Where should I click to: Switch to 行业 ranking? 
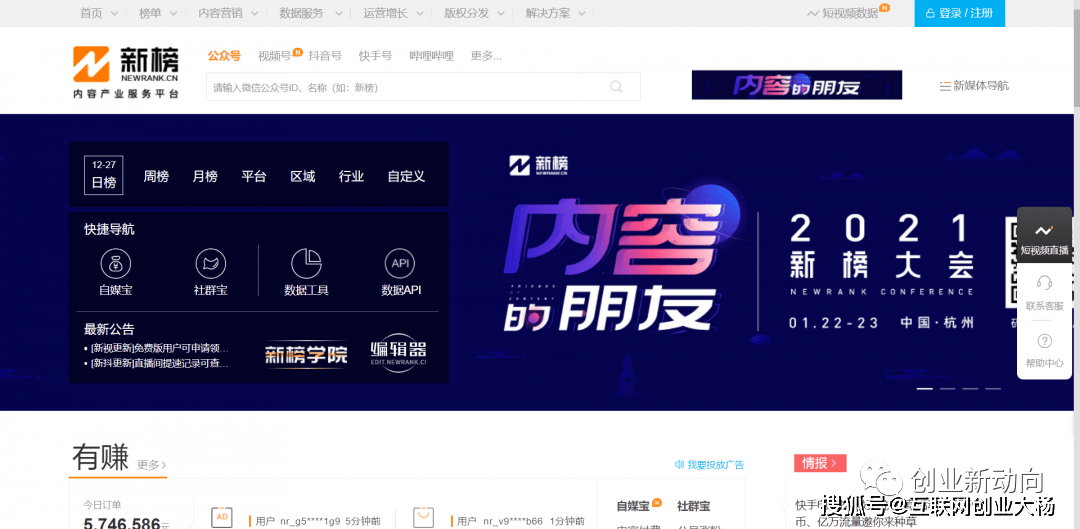pos(351,176)
